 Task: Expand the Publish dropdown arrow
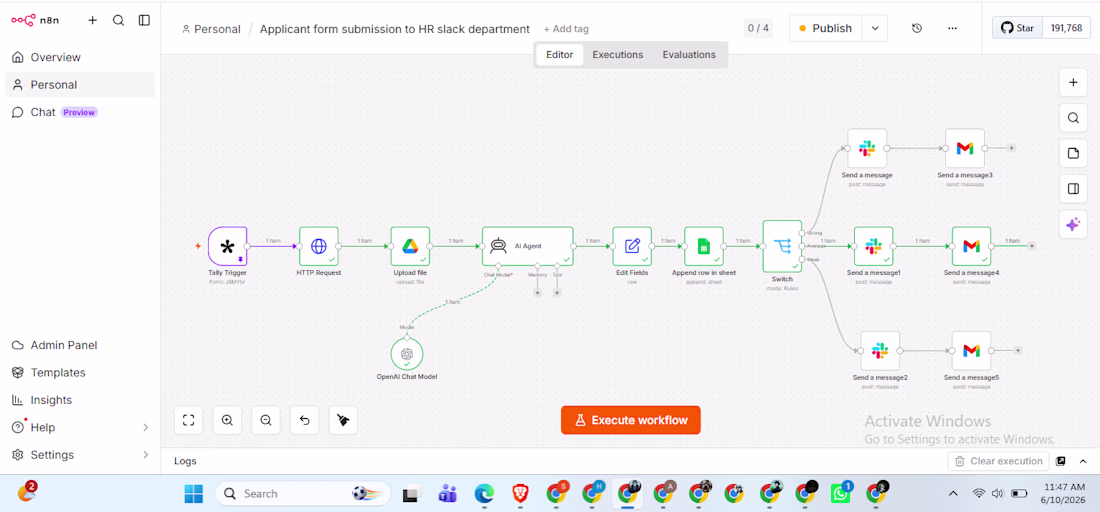[875, 29]
